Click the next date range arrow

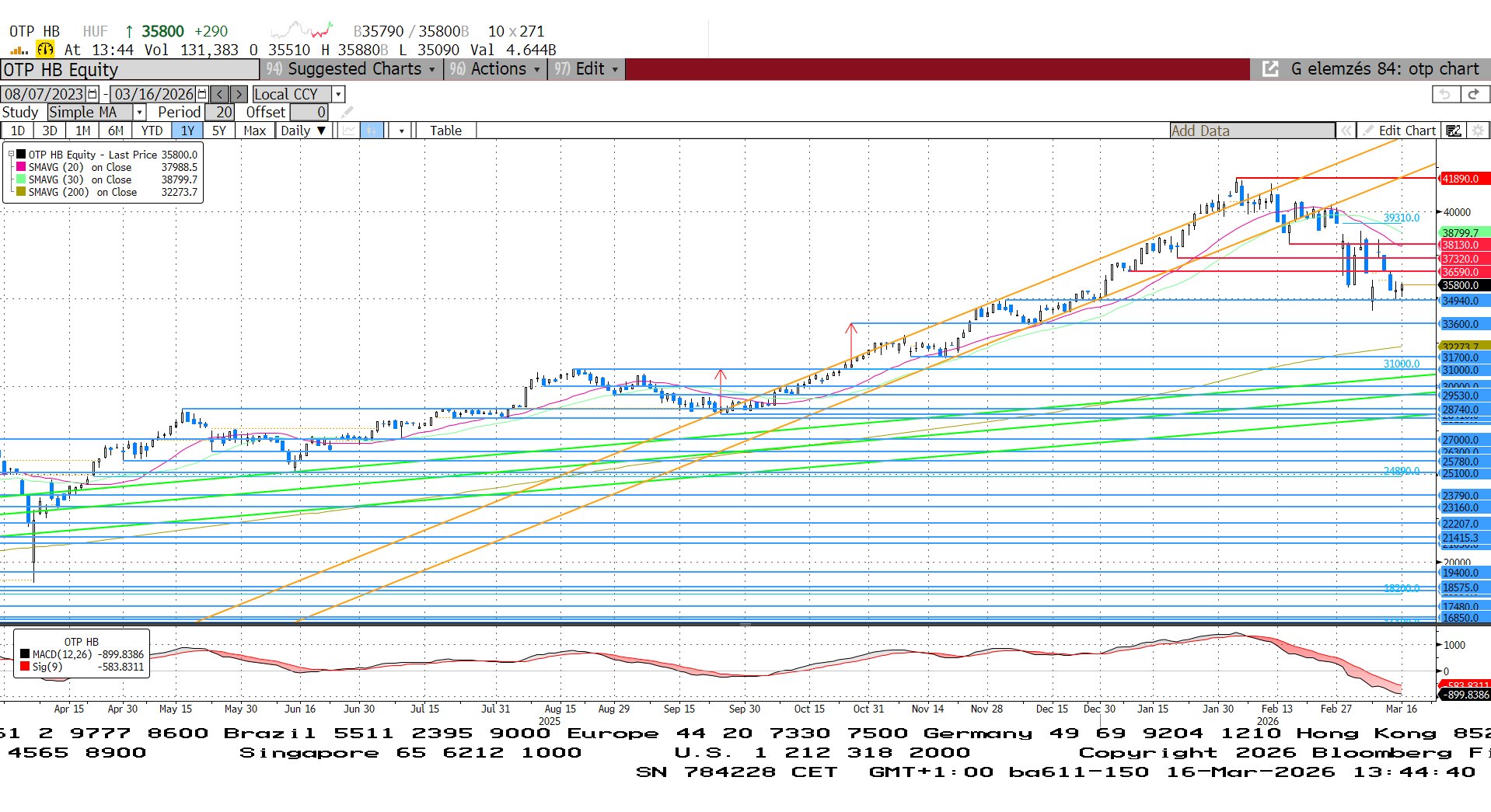pos(239,94)
